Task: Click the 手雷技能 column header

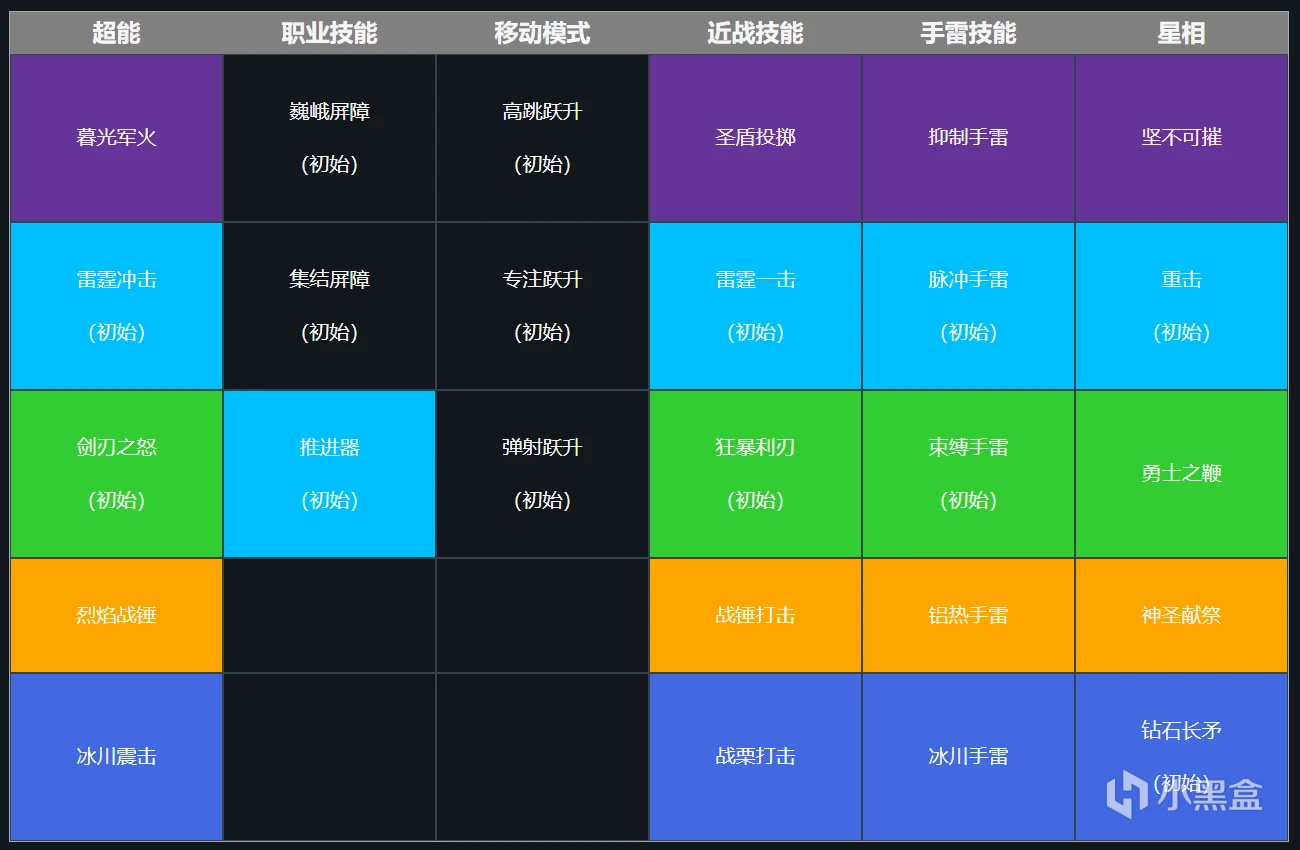Action: [968, 33]
